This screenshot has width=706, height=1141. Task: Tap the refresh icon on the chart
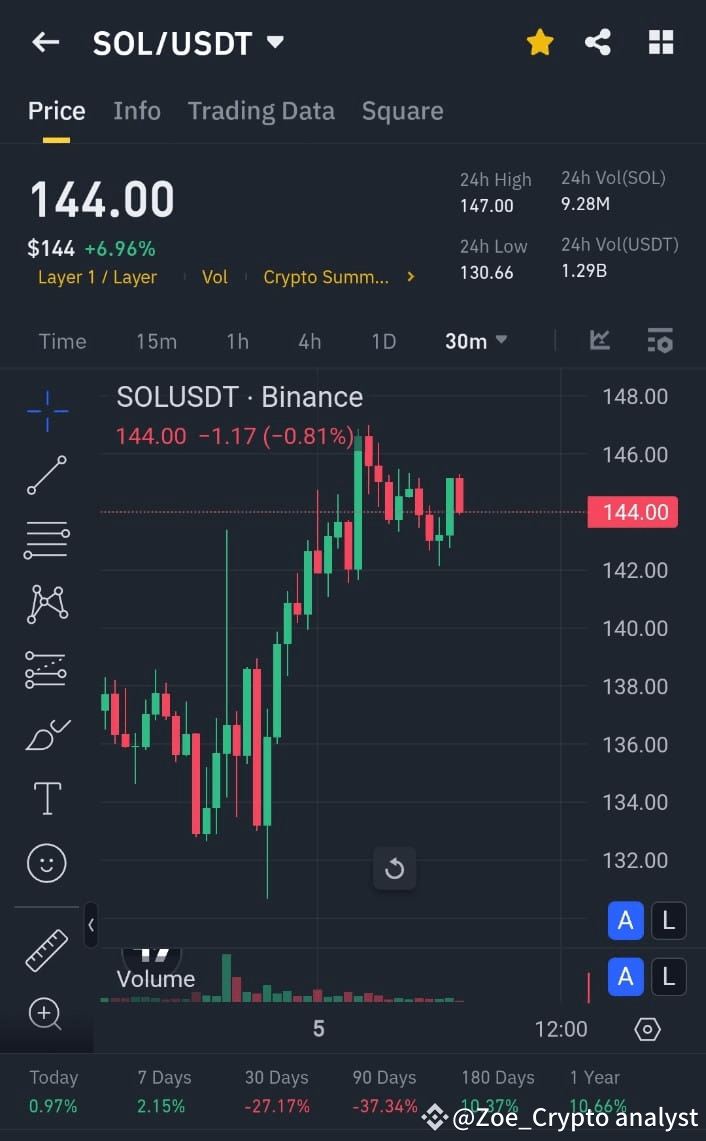394,868
